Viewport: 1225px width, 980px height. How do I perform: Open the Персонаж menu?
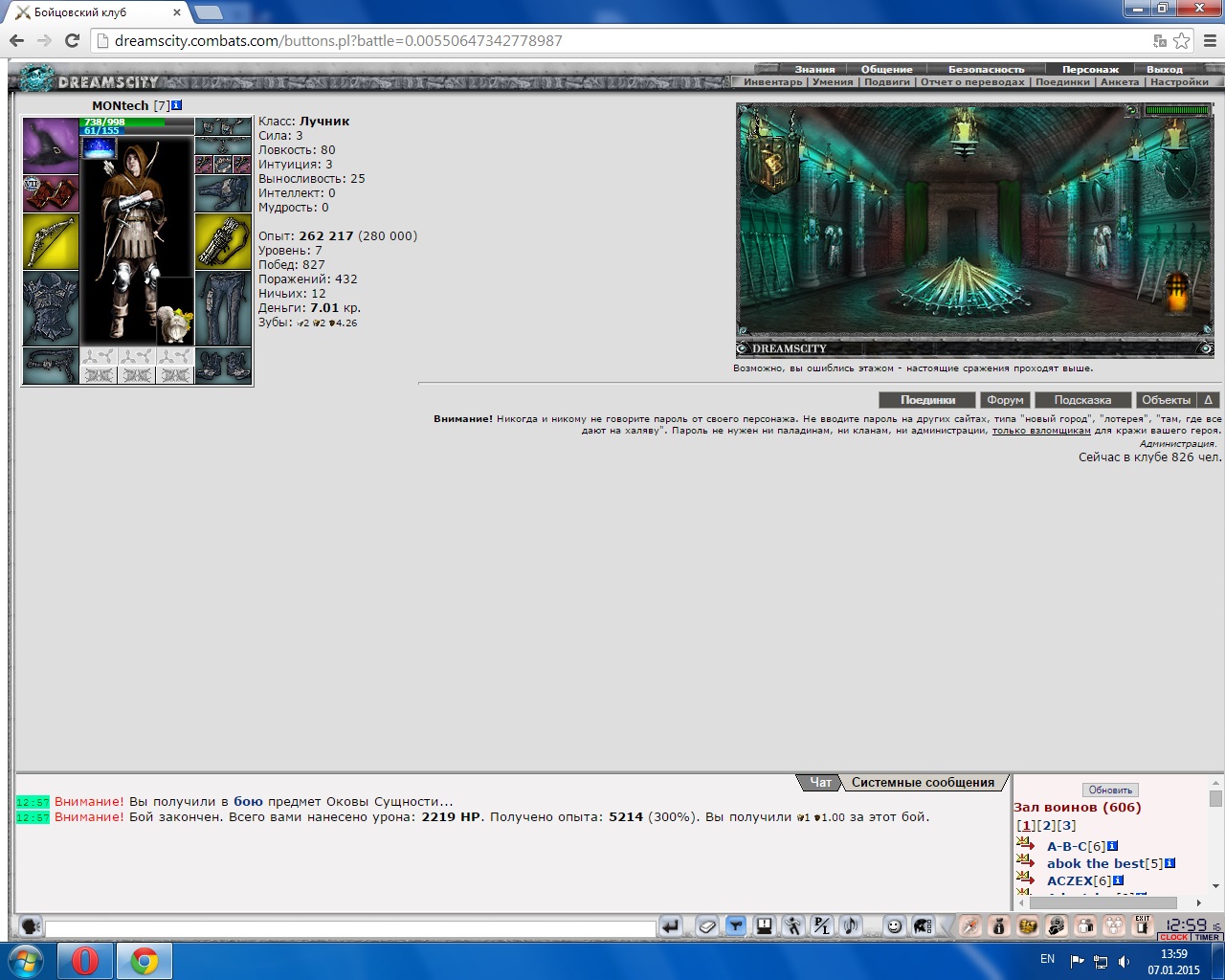(1090, 69)
